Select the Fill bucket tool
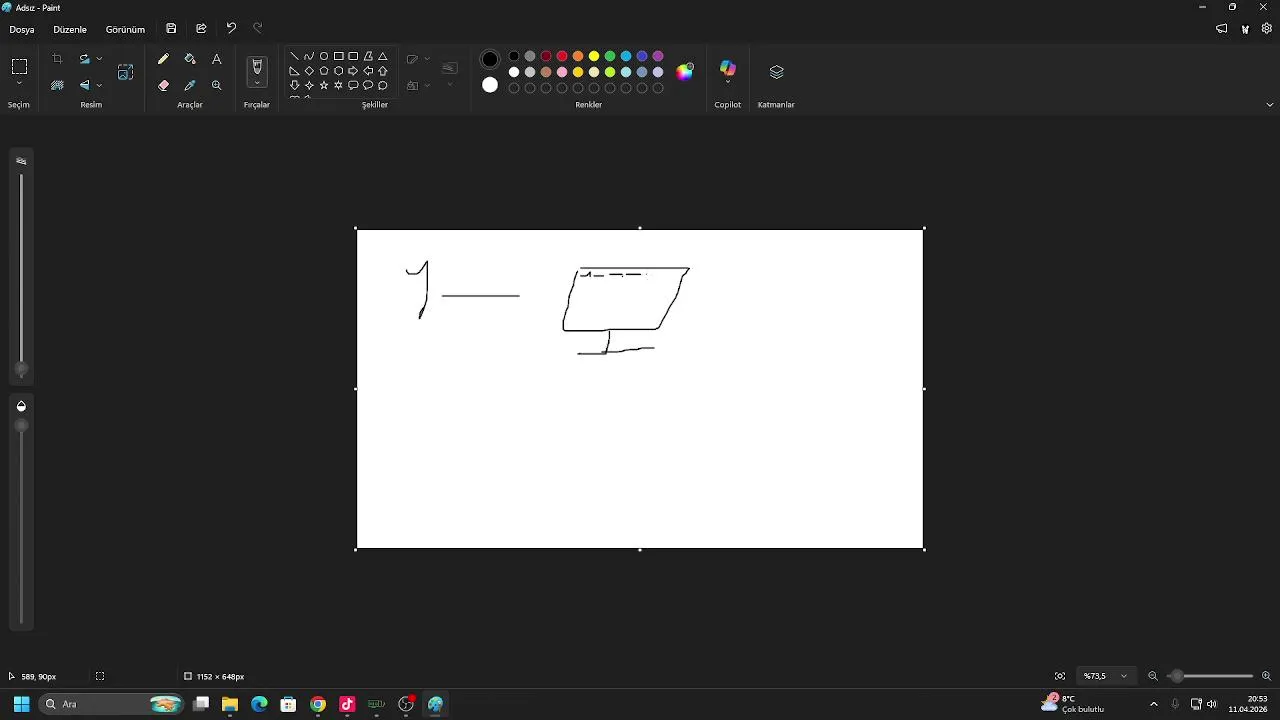Screen dimensions: 1280x720 [x=190, y=59]
